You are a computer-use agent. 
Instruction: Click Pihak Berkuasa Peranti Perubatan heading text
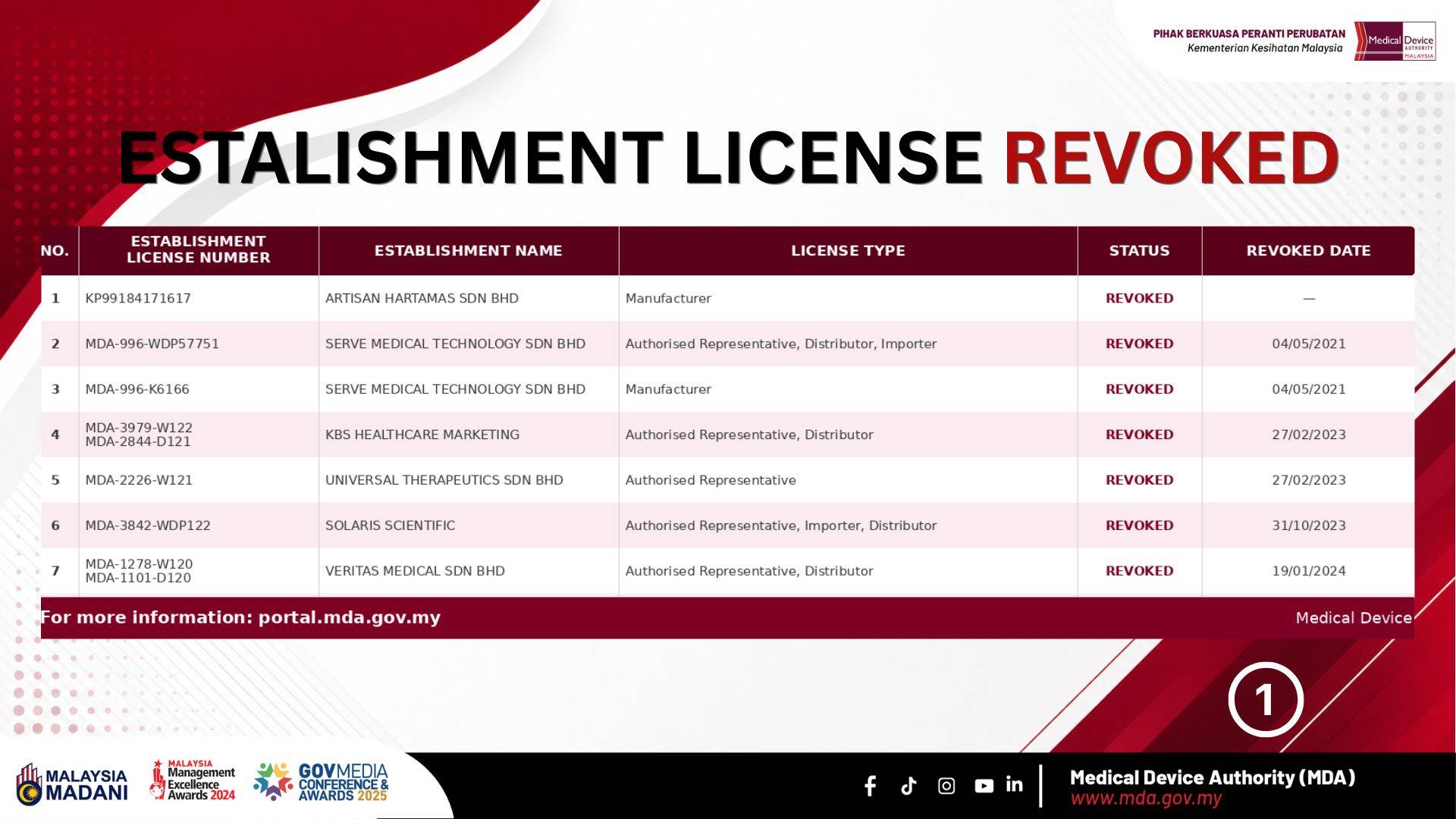tap(1249, 33)
